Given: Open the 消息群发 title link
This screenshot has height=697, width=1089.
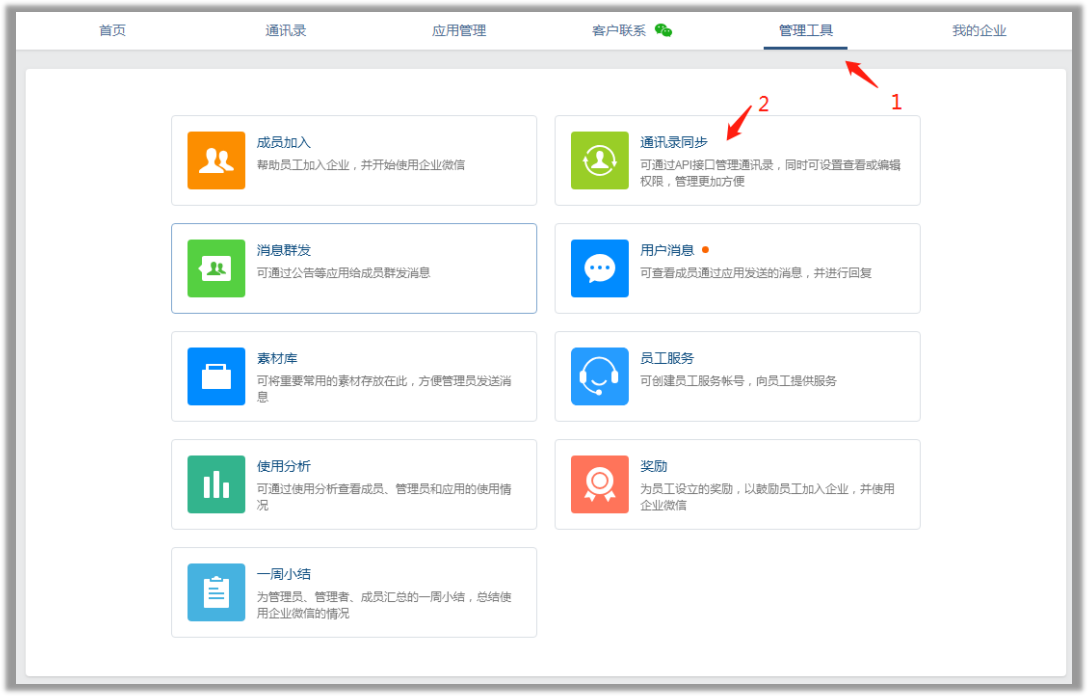Looking at the screenshot, I should pos(284,250).
